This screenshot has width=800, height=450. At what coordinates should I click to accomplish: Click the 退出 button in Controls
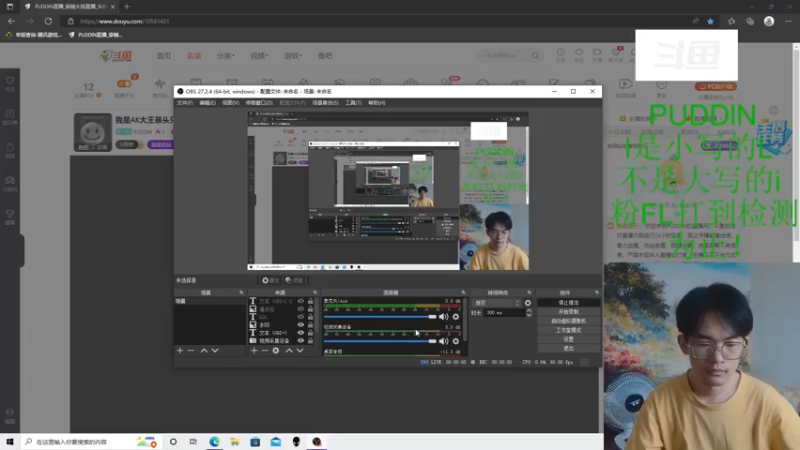568,348
